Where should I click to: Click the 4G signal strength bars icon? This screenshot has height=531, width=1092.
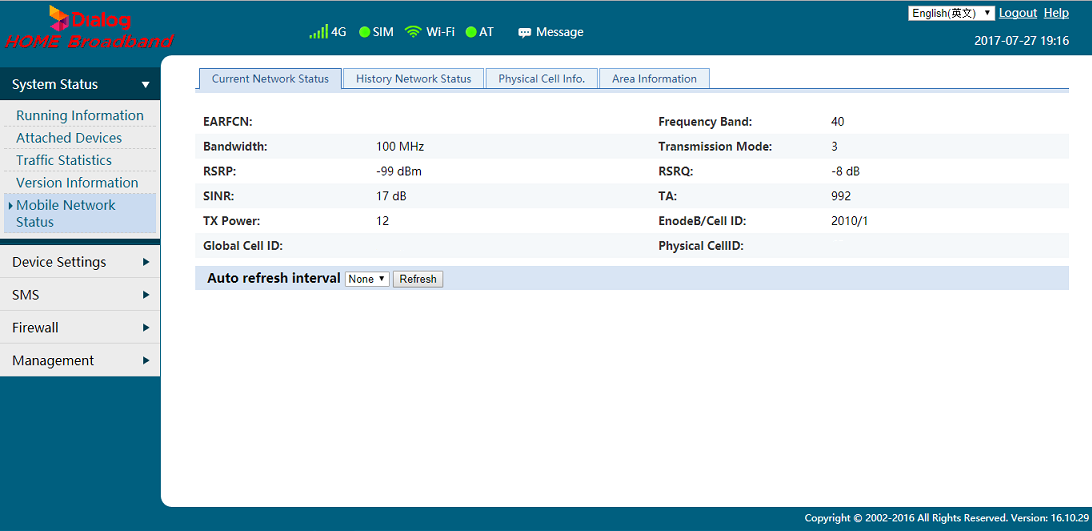click(x=318, y=32)
